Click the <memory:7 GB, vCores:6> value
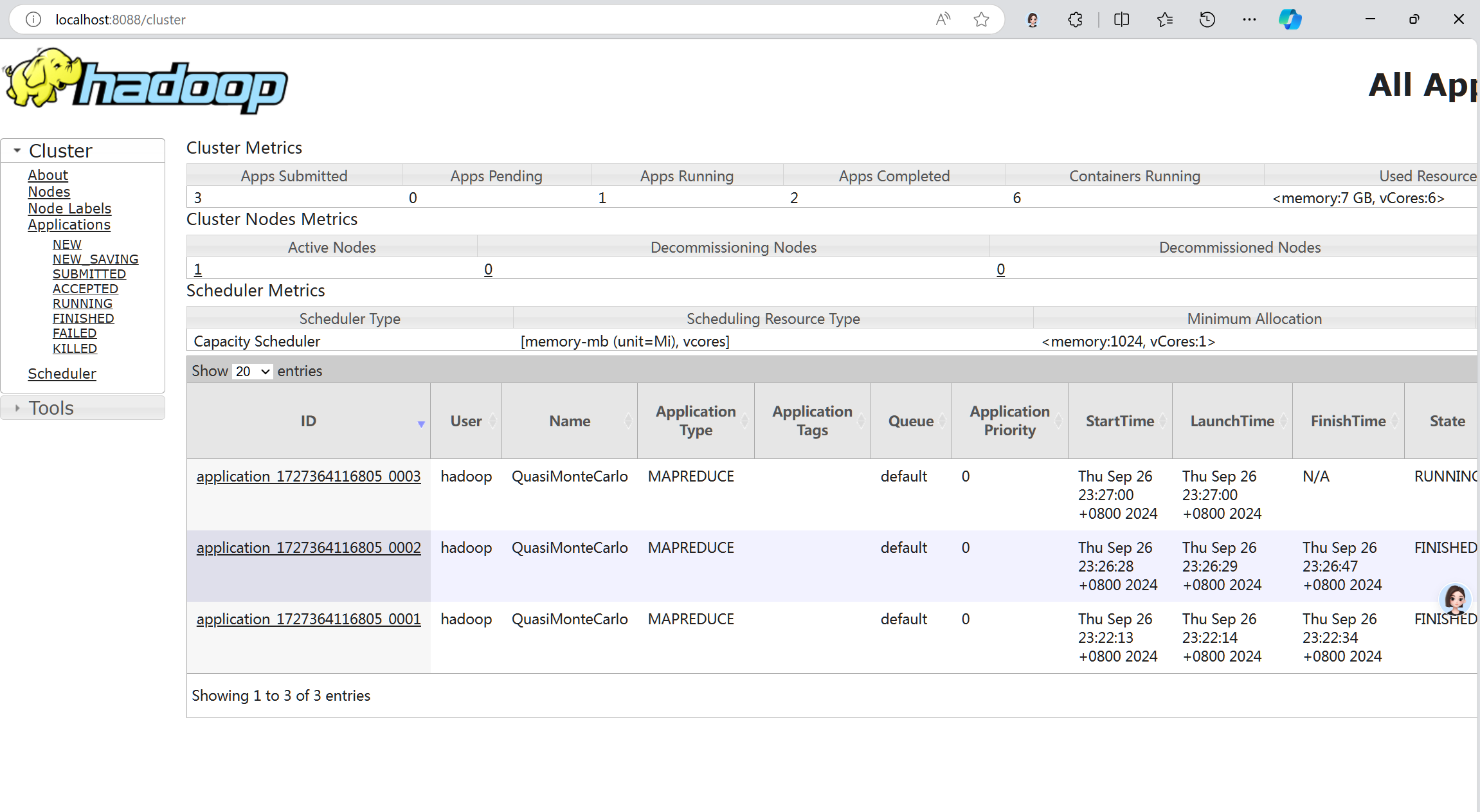Image resolution: width=1480 pixels, height=812 pixels. click(x=1358, y=198)
